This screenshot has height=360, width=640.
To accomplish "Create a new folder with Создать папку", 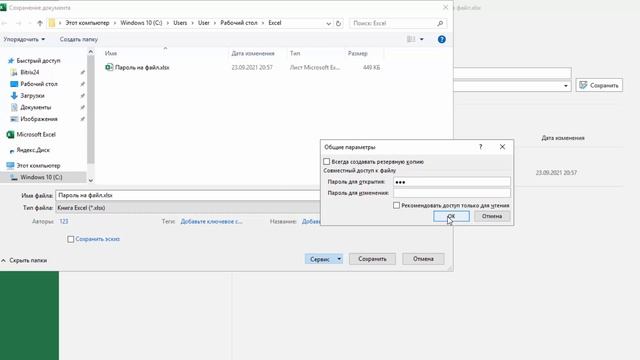I will tap(79, 40).
